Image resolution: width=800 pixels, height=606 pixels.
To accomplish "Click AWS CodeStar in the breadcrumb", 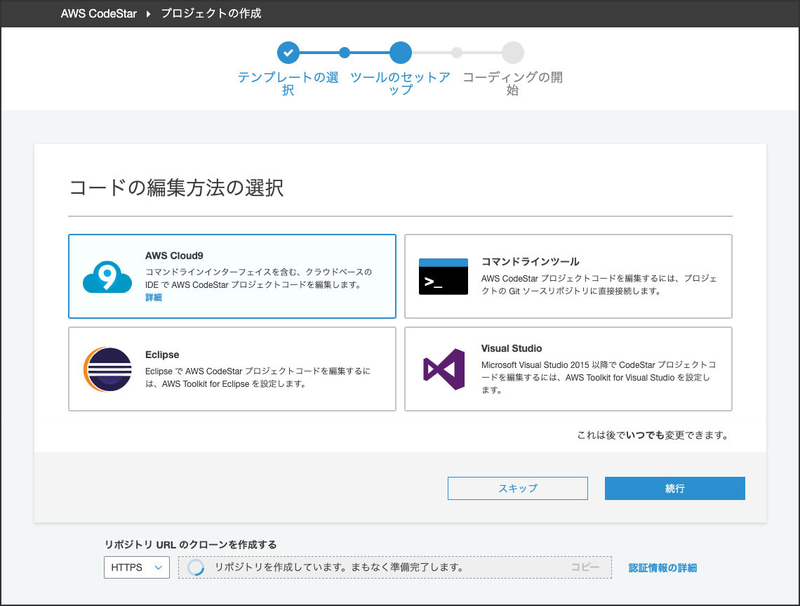I will [x=98, y=14].
